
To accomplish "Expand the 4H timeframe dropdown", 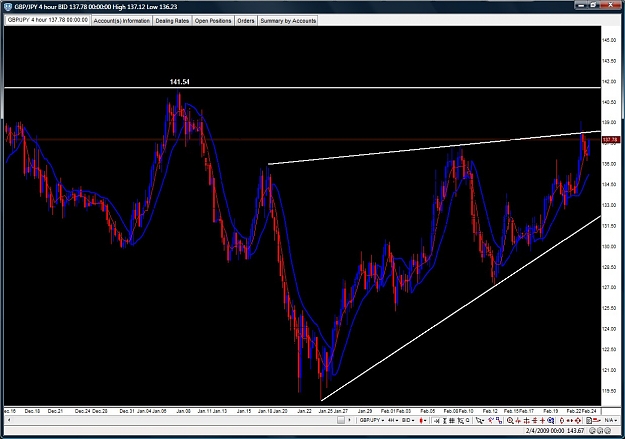I will [393, 420].
